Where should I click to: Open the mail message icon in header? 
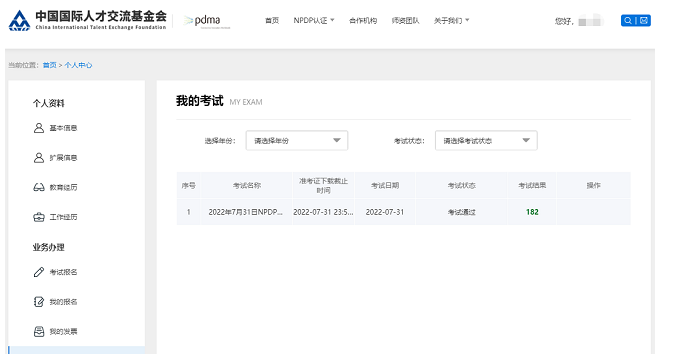pos(643,21)
